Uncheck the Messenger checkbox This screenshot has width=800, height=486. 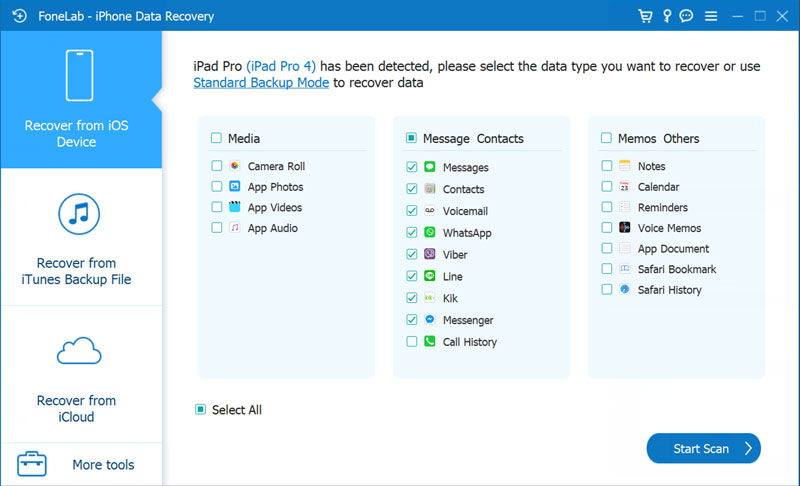pyautogui.click(x=412, y=320)
